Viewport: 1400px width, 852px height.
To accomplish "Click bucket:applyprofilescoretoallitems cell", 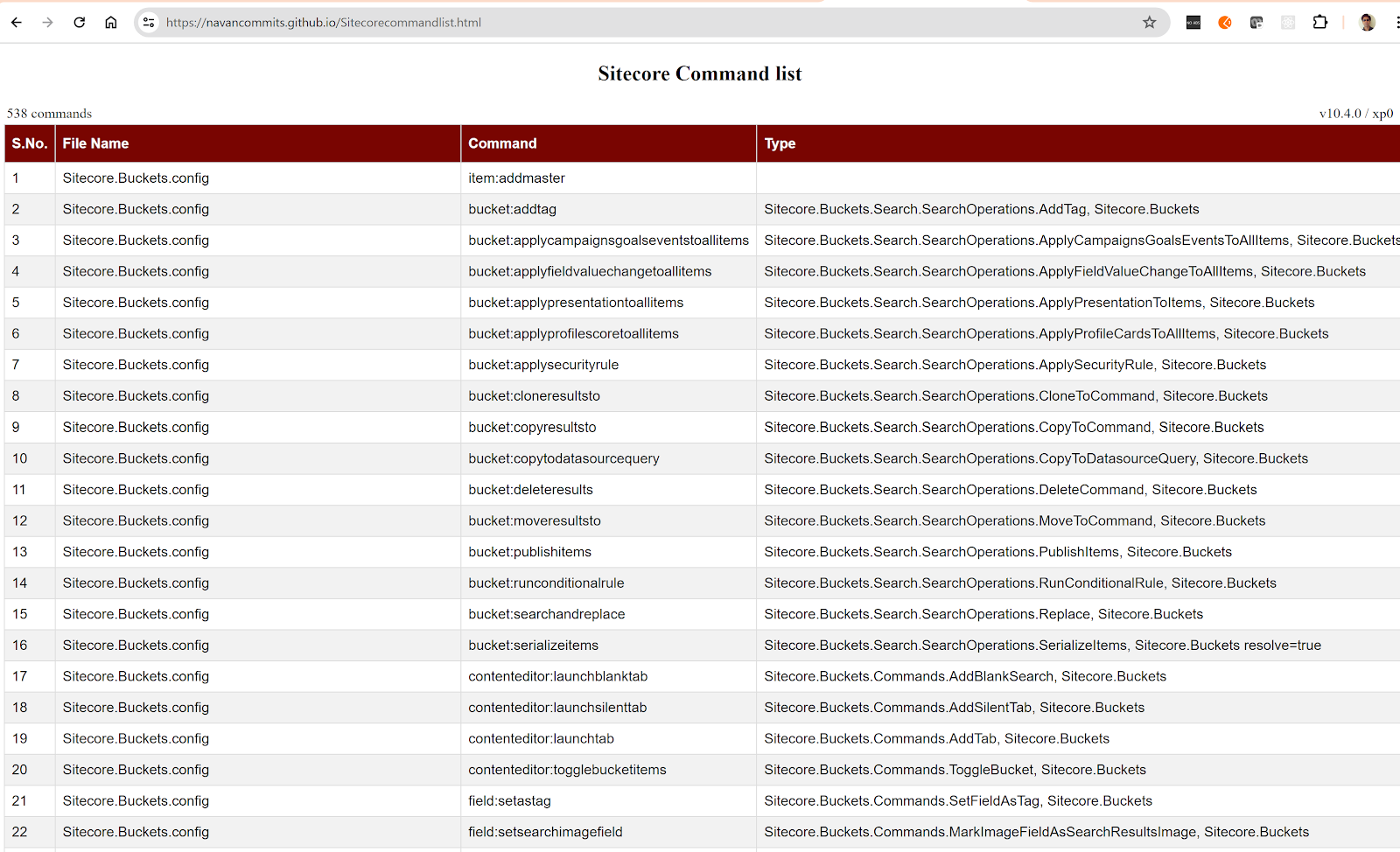I will [x=609, y=333].
